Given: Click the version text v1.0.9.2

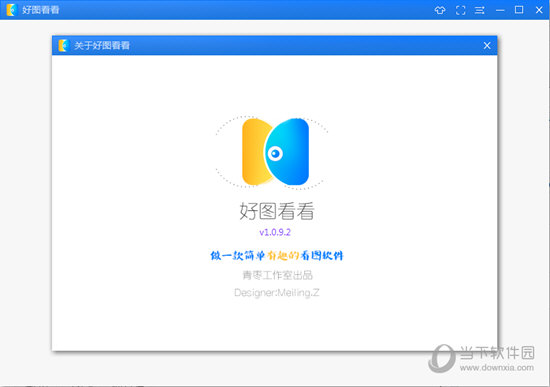Looking at the screenshot, I should click(275, 232).
